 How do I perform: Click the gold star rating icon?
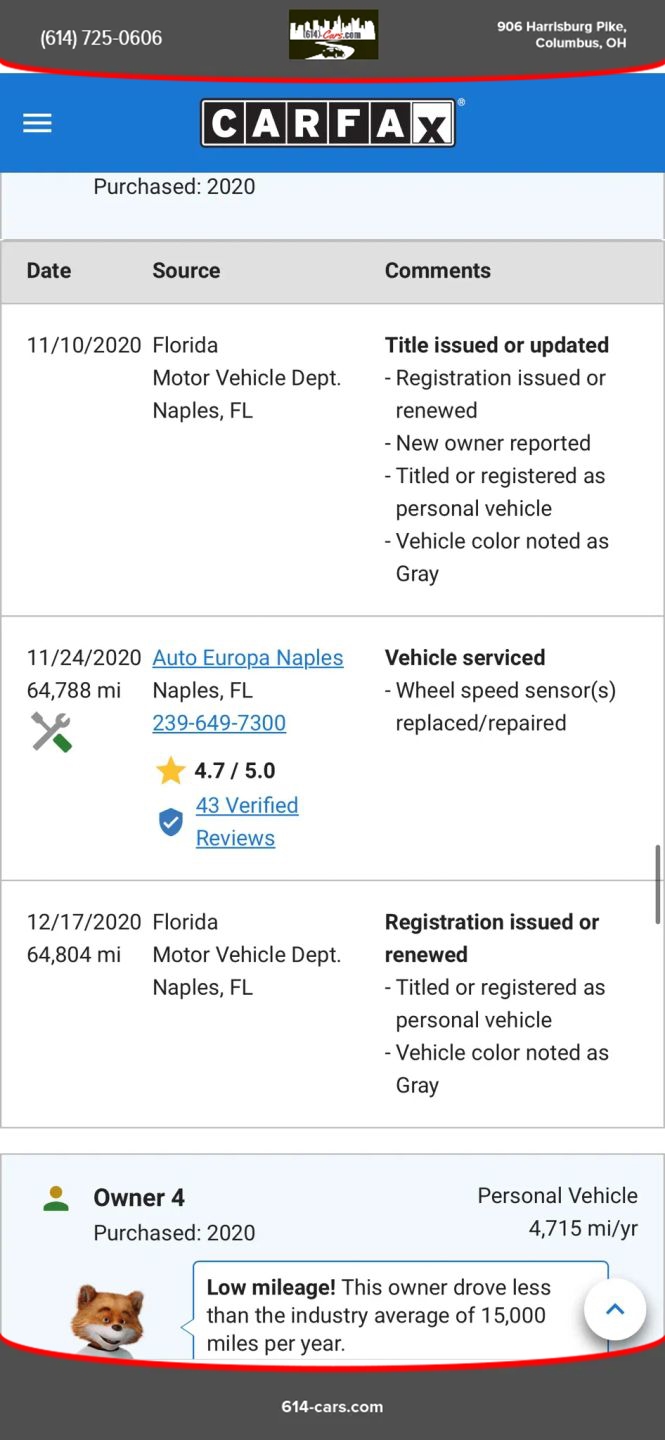click(171, 771)
